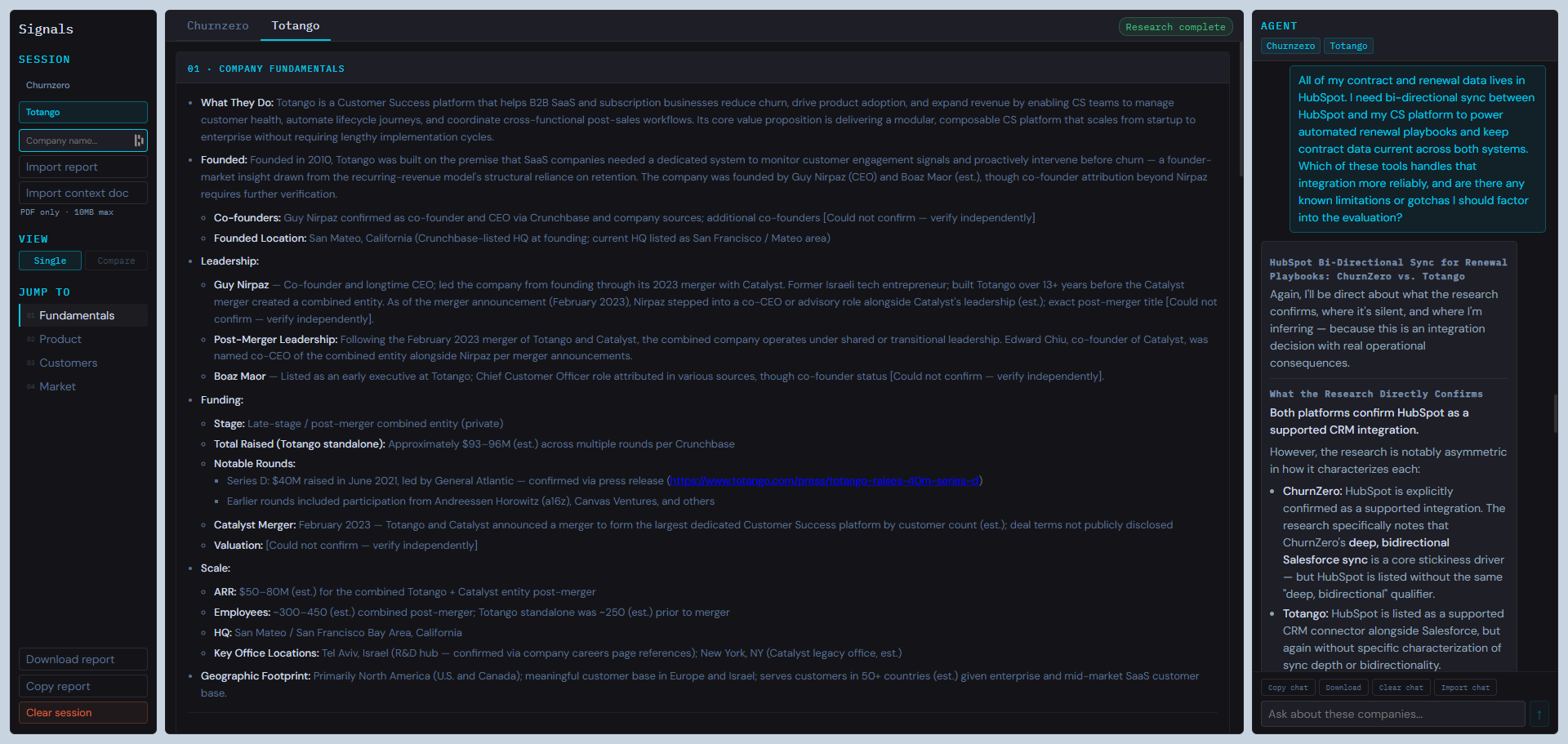
Task: Click the Import chat button
Action: [1465, 688]
